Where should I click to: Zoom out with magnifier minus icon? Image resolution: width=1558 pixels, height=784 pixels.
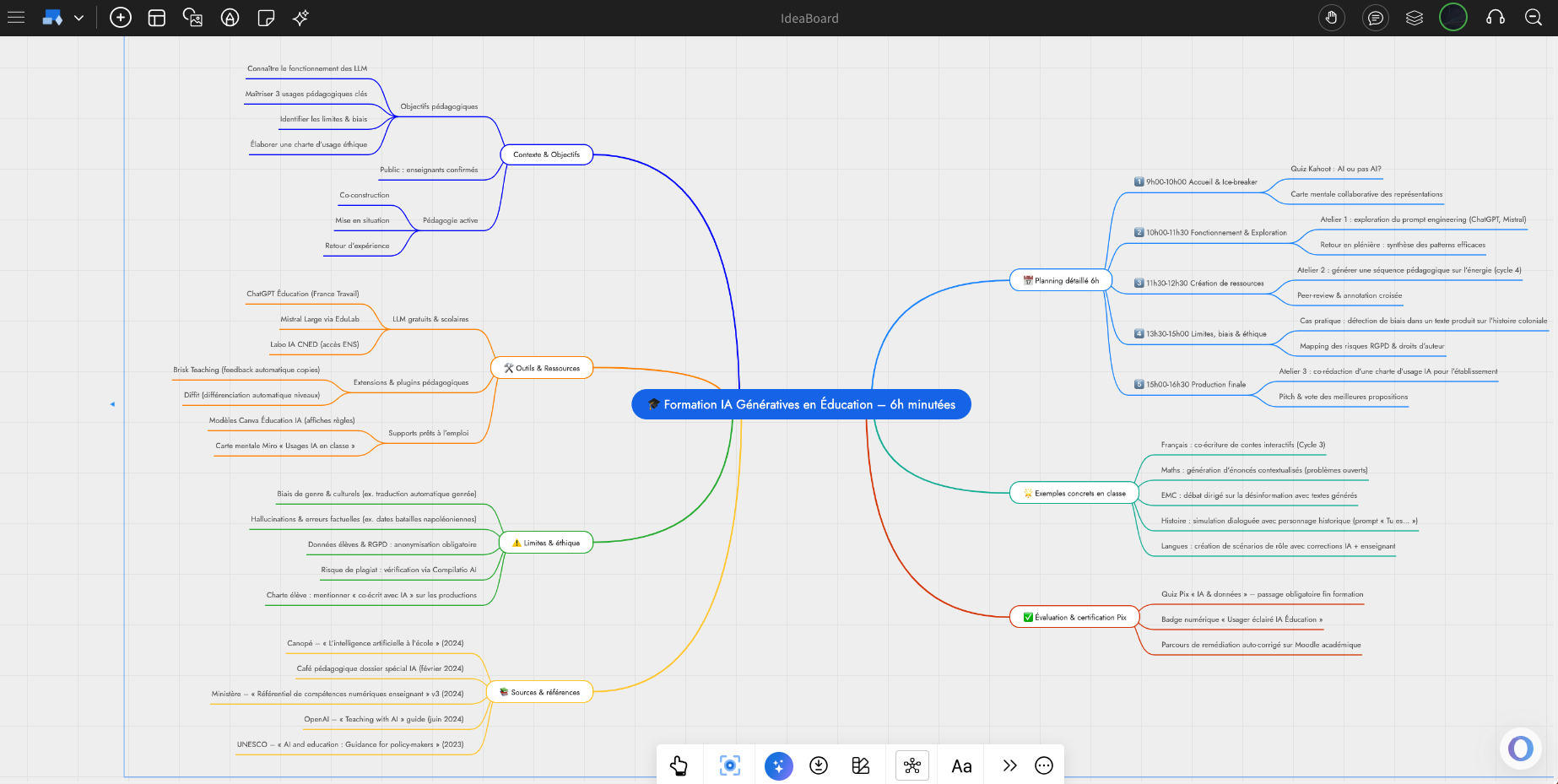pyautogui.click(x=1534, y=18)
